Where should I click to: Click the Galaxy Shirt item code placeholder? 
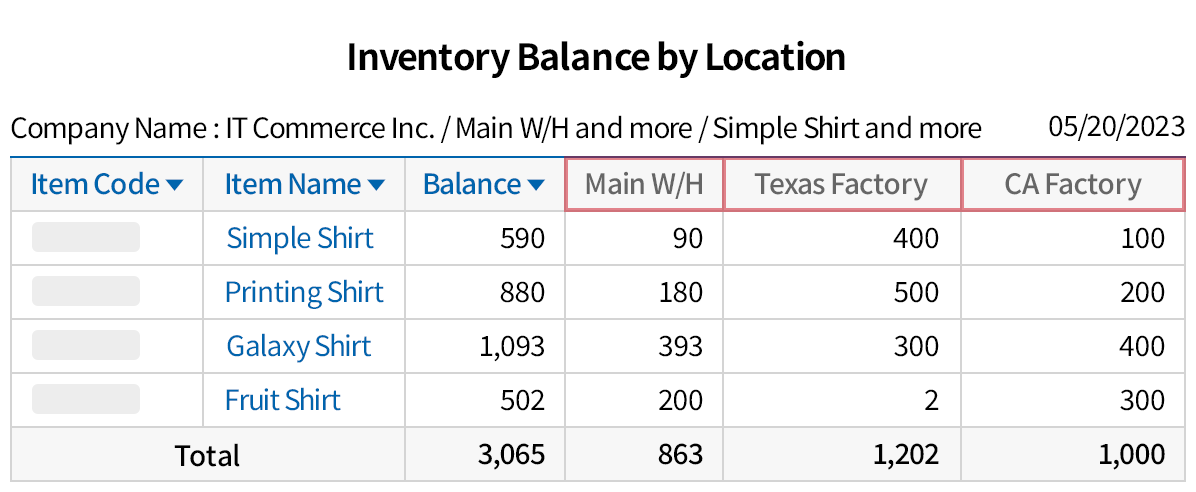[86, 346]
